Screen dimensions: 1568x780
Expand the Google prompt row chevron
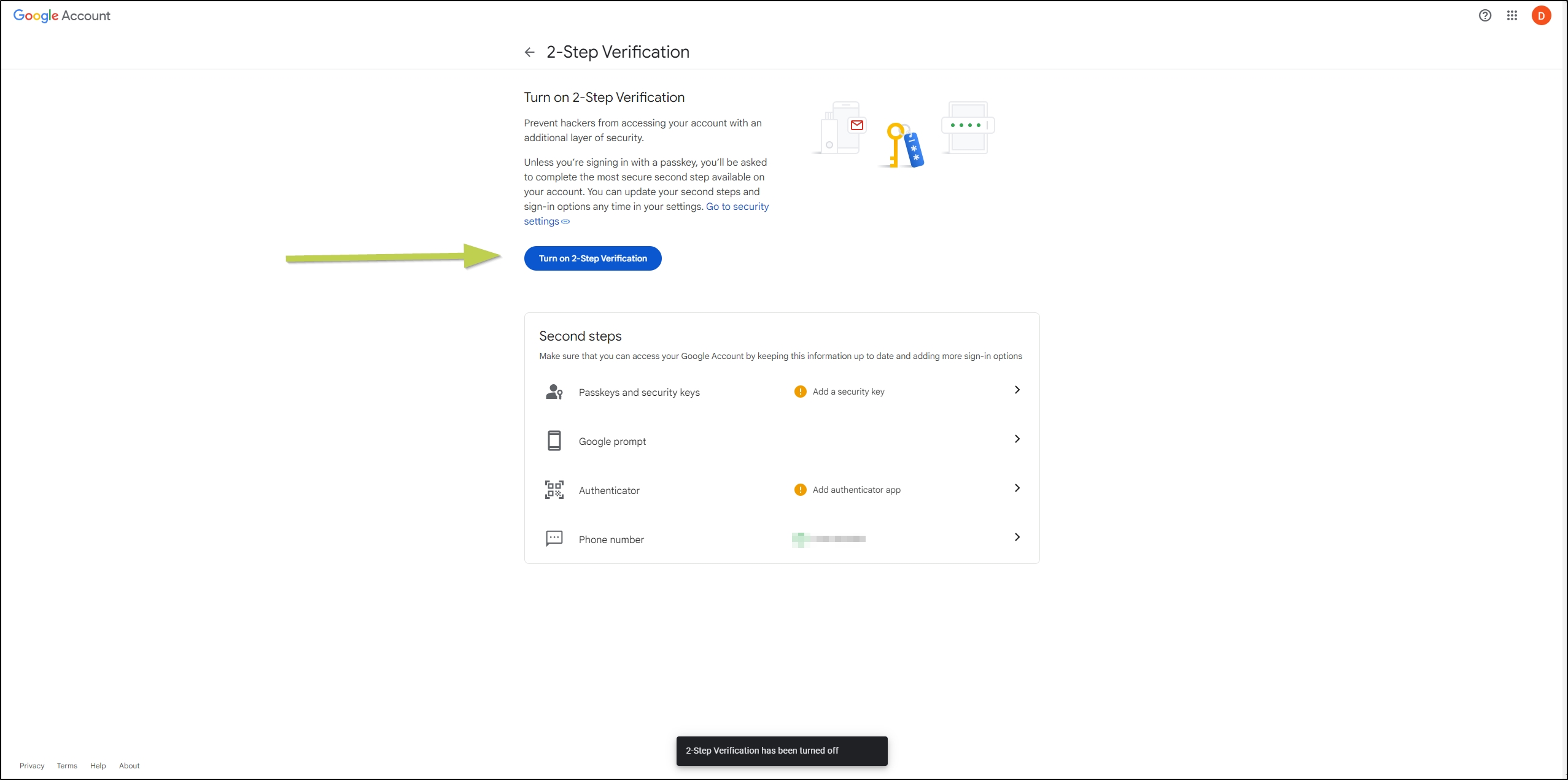tap(1017, 439)
